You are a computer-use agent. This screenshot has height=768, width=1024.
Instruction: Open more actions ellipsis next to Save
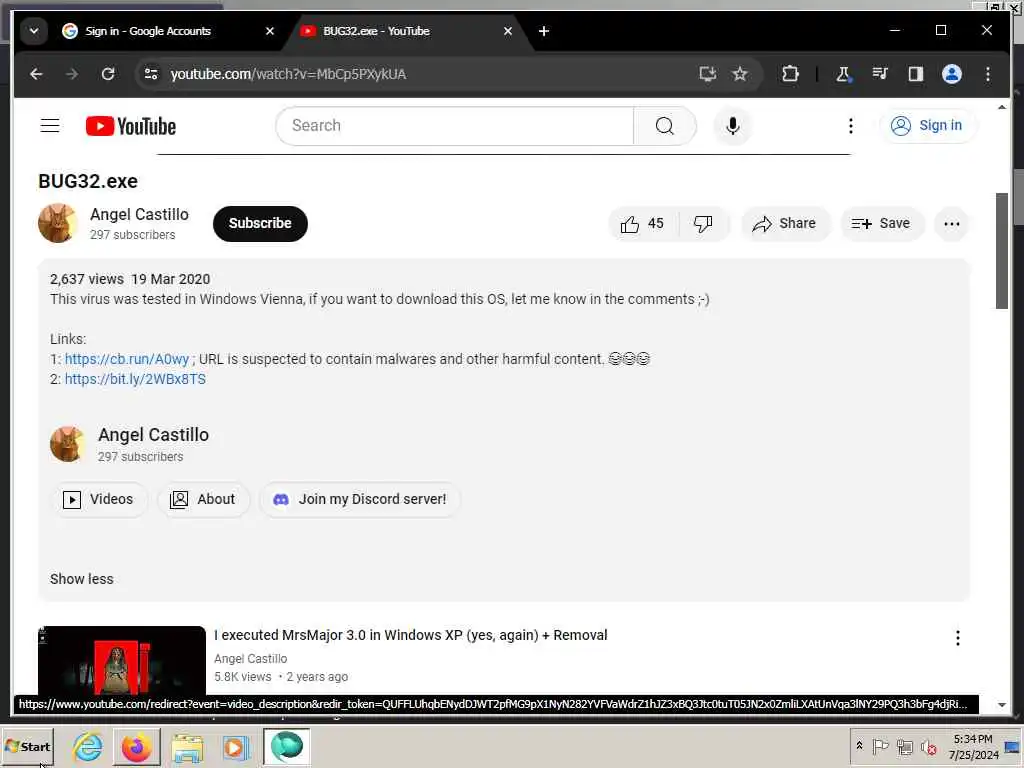[x=952, y=224]
